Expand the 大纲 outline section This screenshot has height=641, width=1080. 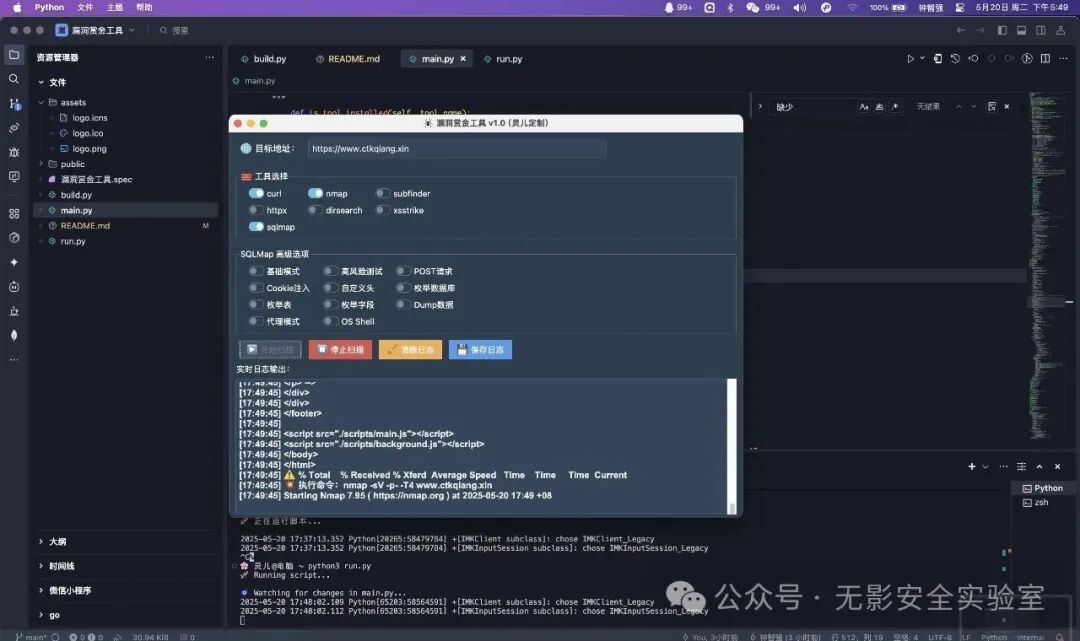[41, 542]
